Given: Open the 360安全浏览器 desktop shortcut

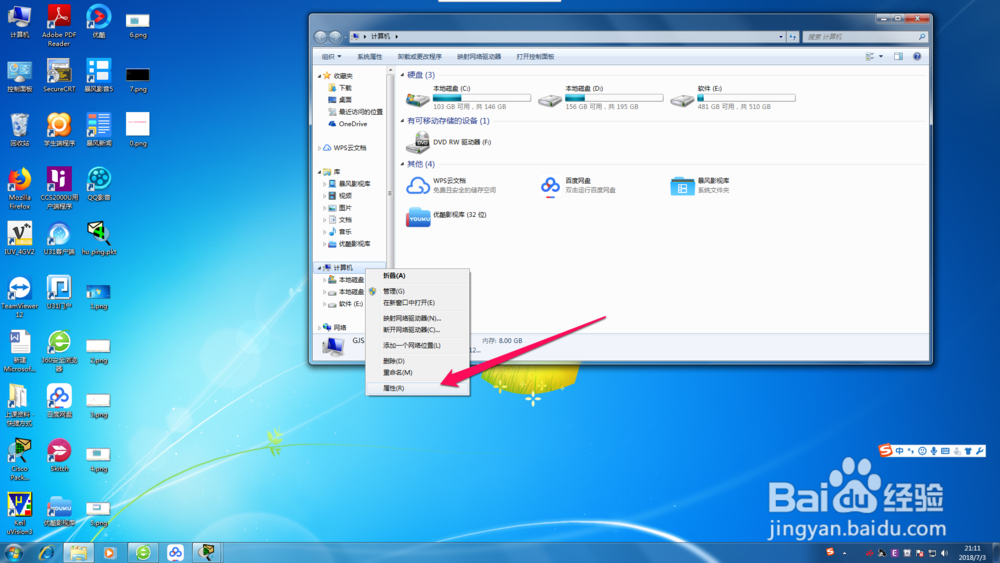Looking at the screenshot, I should pyautogui.click(x=59, y=351).
